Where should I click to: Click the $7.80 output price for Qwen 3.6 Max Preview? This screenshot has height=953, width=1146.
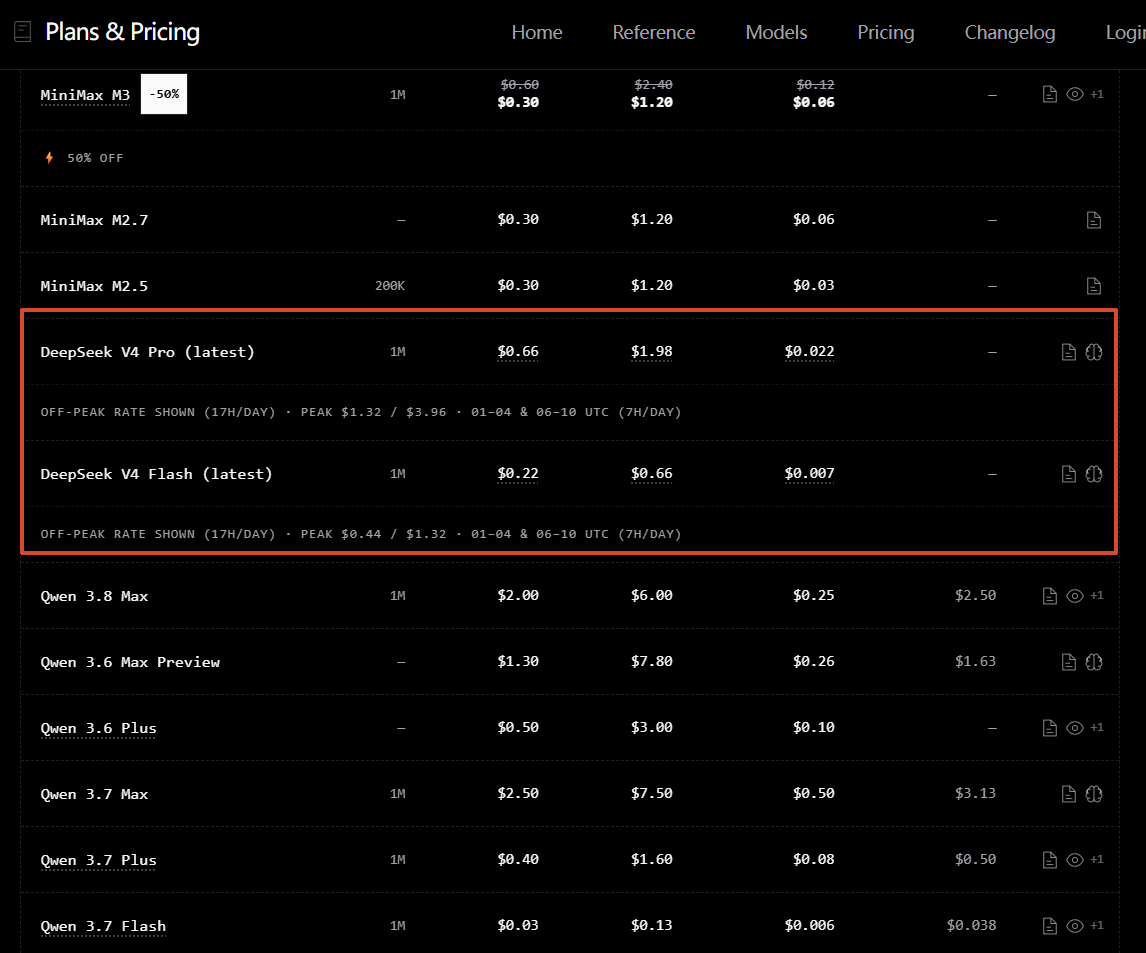652,661
